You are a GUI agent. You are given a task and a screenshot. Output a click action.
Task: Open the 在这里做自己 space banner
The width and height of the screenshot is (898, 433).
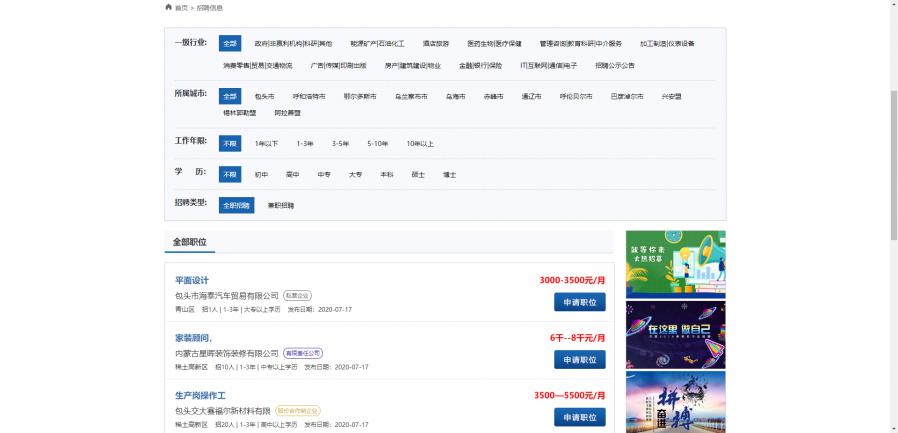(x=675, y=334)
